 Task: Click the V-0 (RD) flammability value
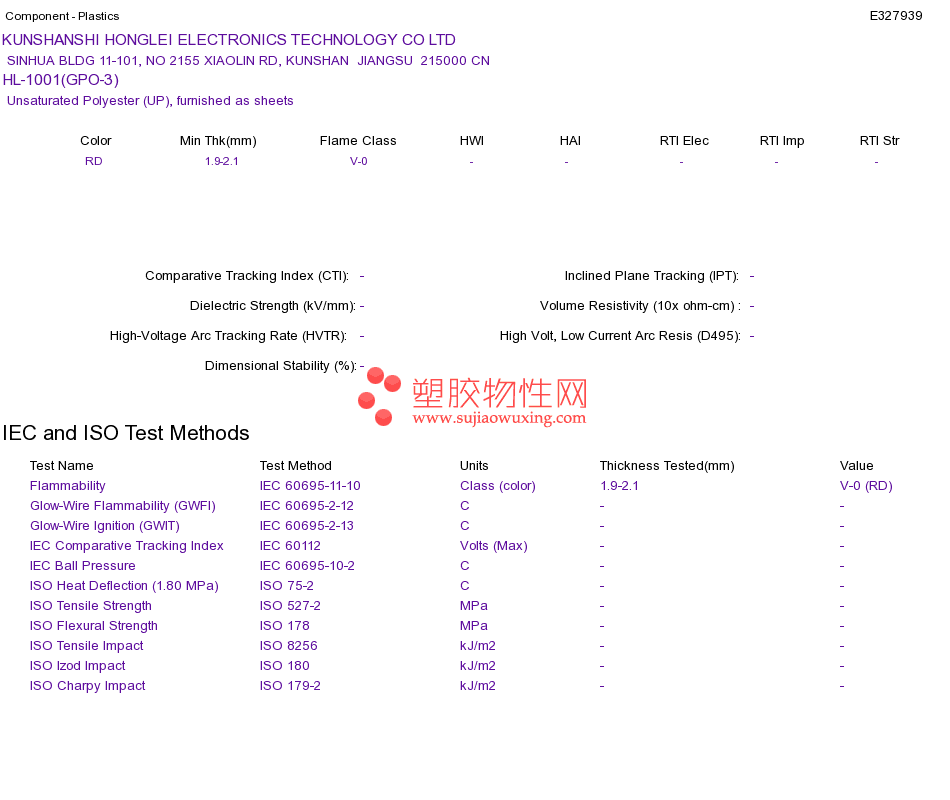click(x=866, y=485)
